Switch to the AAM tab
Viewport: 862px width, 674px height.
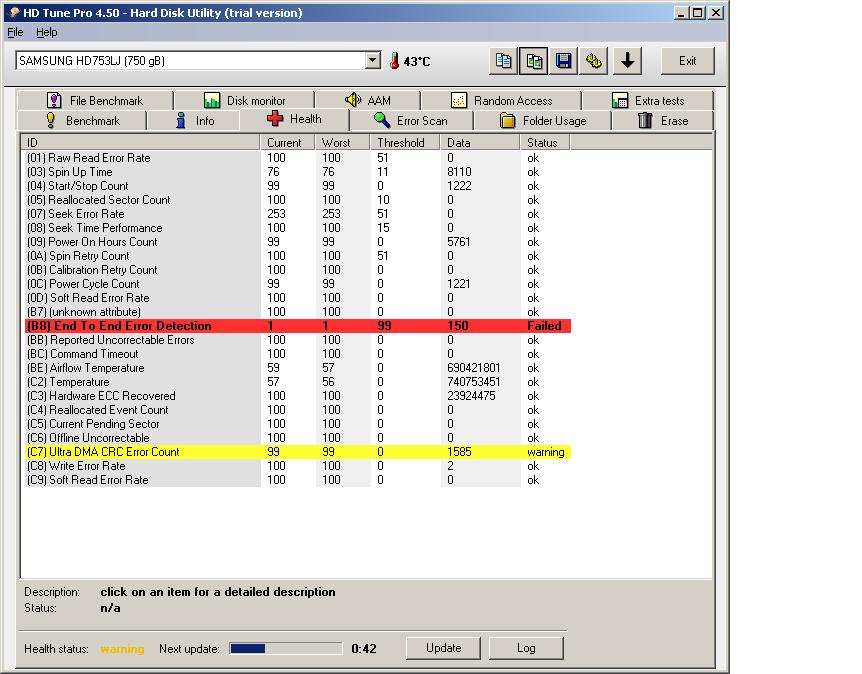pos(367,101)
